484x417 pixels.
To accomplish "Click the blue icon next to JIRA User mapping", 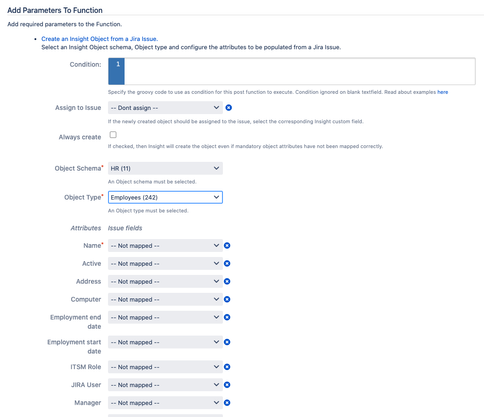I will click(227, 385).
